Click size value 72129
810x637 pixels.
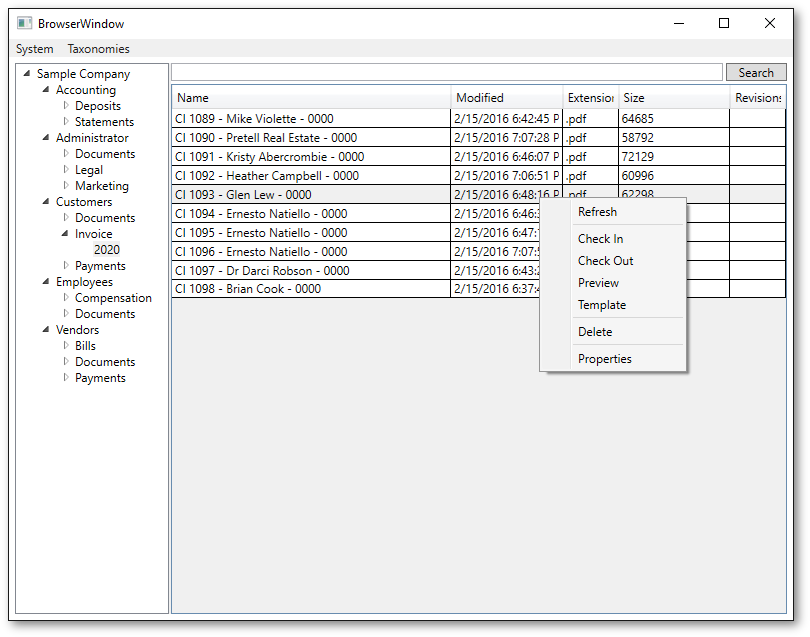tap(637, 157)
